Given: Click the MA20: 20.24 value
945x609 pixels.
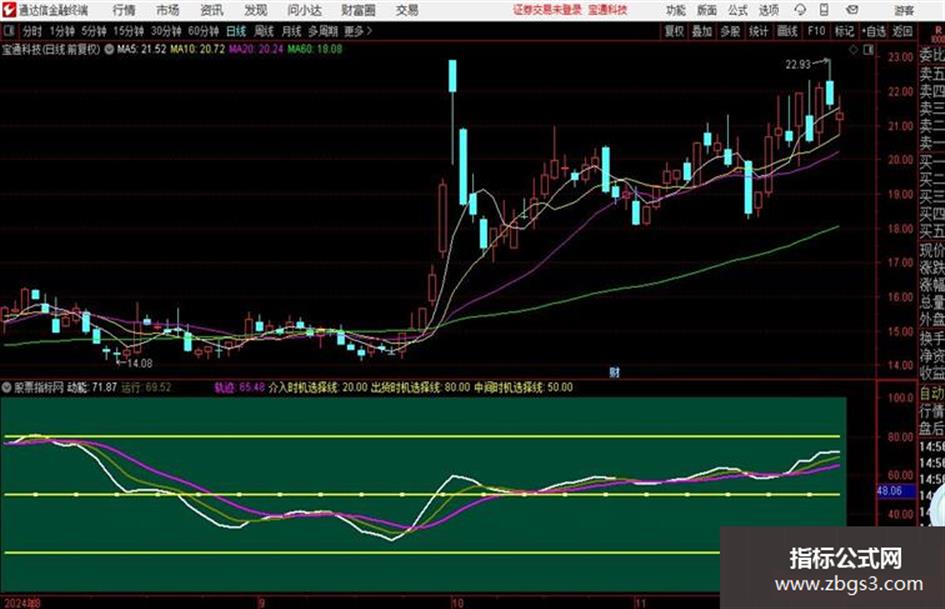Looking at the screenshot, I should 256,49.
